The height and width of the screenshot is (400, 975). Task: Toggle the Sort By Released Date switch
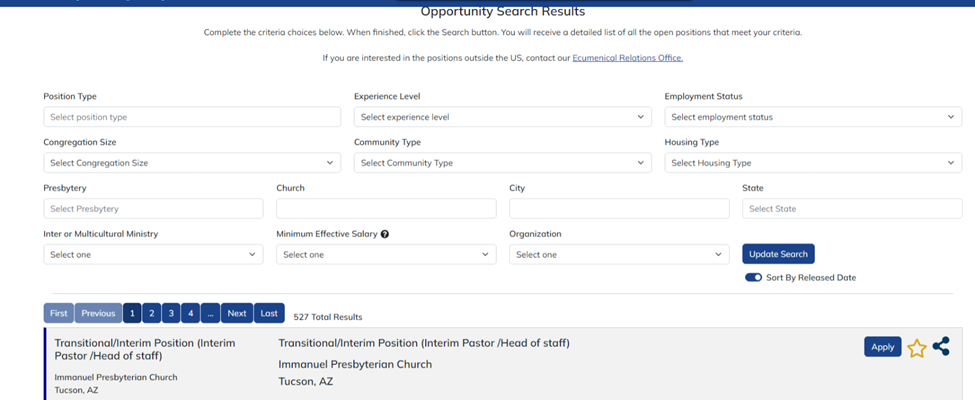click(753, 277)
